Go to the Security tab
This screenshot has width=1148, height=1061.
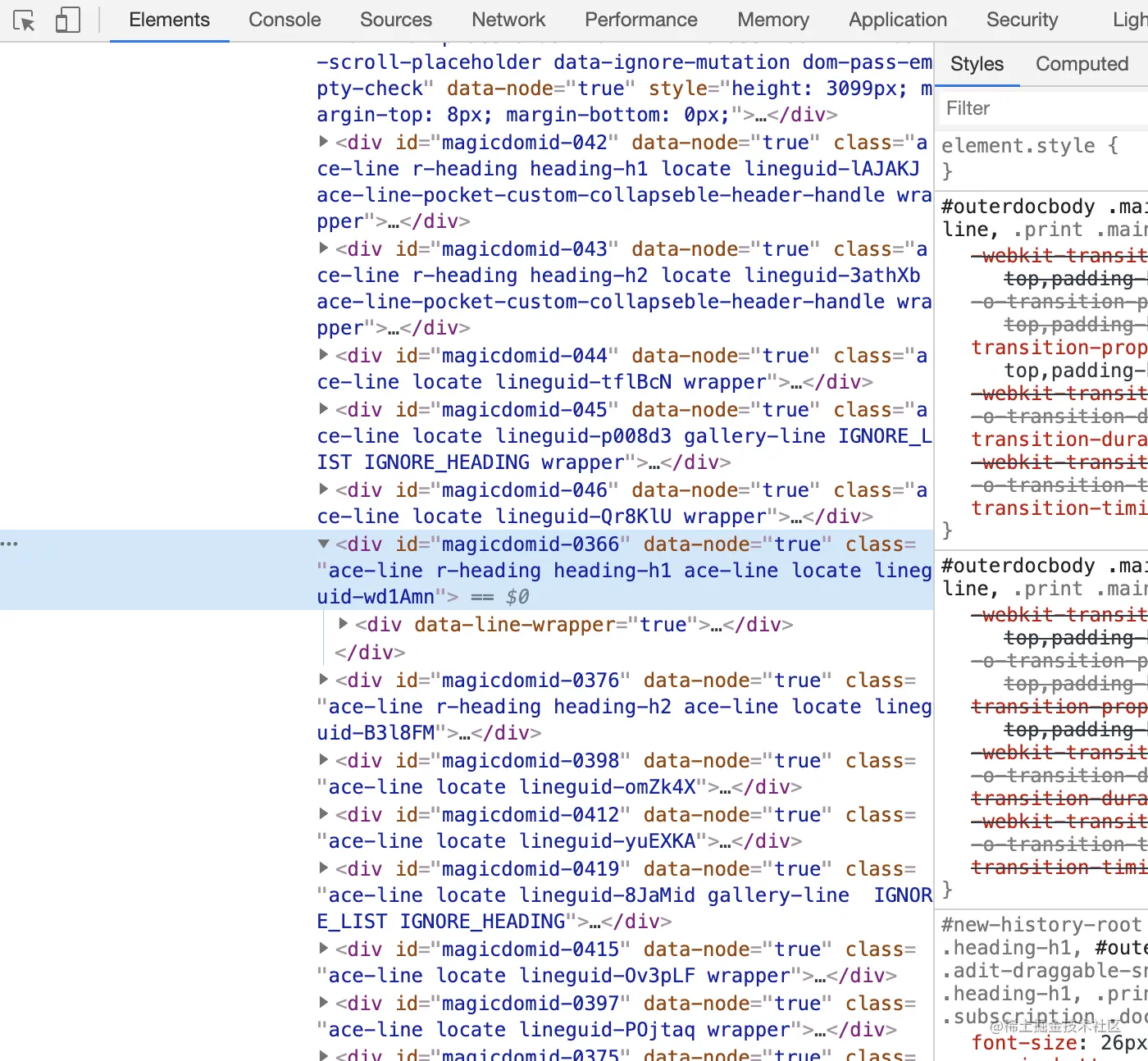click(1023, 20)
